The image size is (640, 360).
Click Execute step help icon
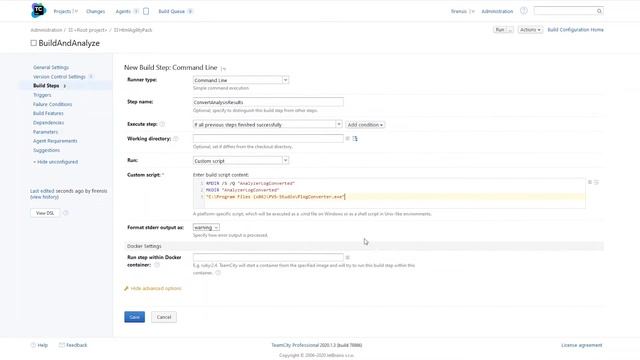point(162,124)
